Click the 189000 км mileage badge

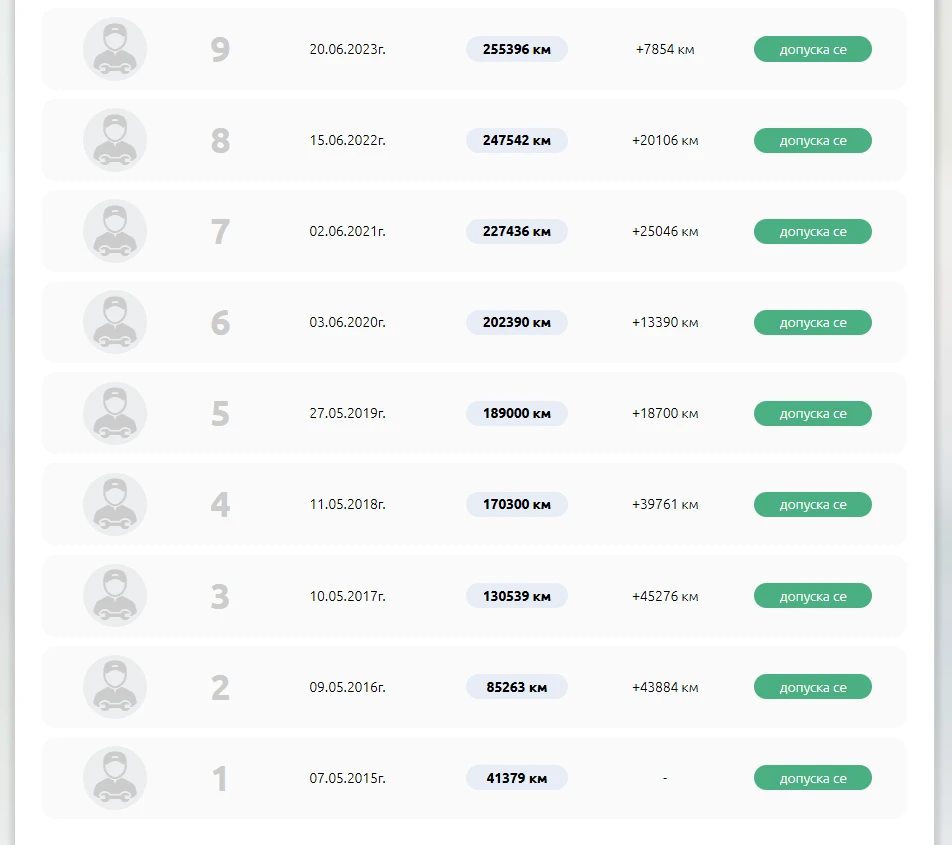click(516, 413)
